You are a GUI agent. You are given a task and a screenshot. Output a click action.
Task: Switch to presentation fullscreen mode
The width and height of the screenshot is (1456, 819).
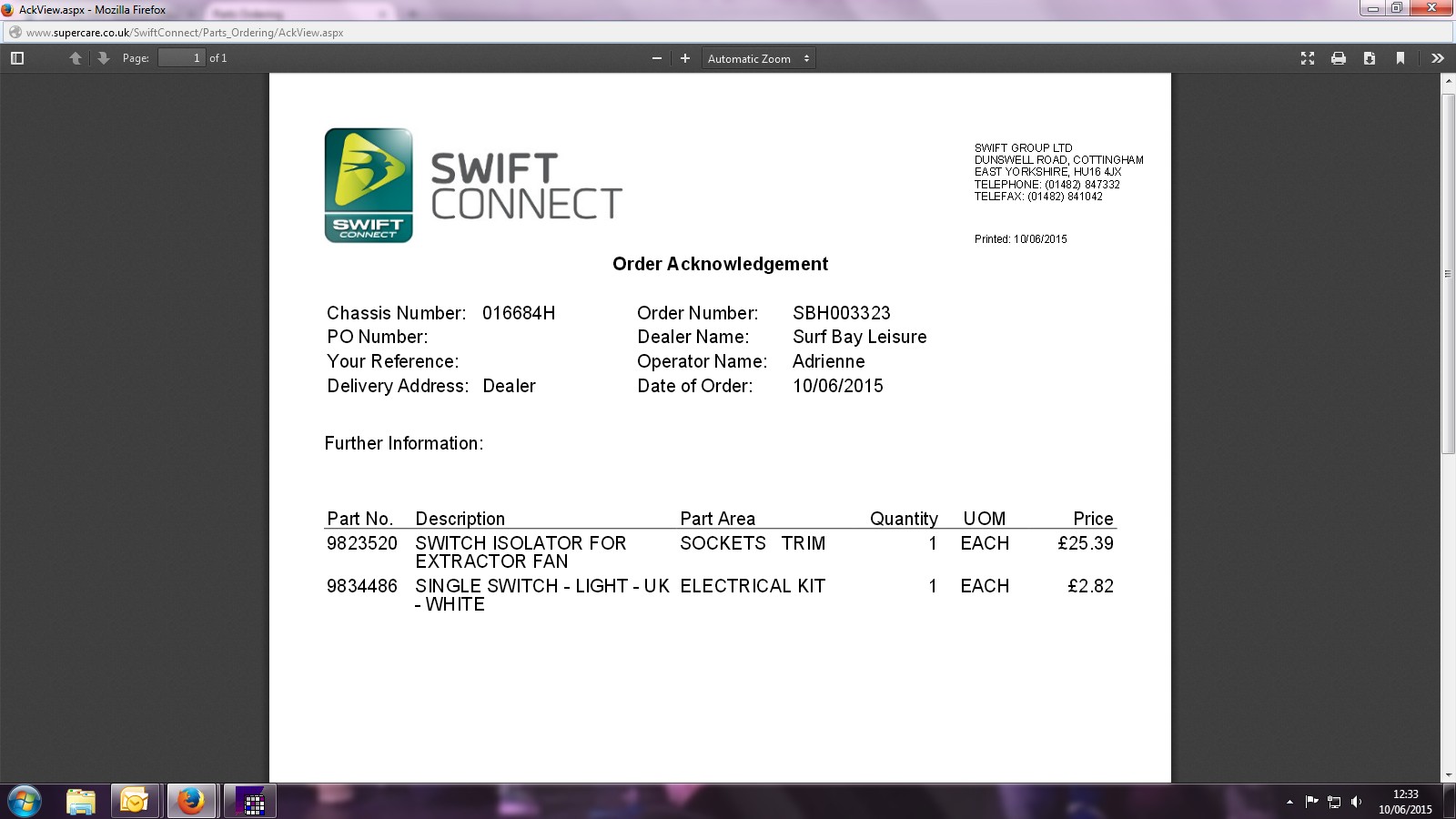tap(1308, 58)
